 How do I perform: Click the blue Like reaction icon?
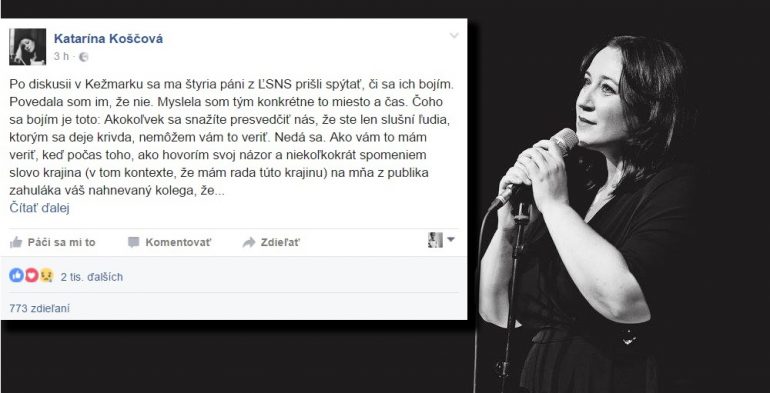(x=16, y=276)
